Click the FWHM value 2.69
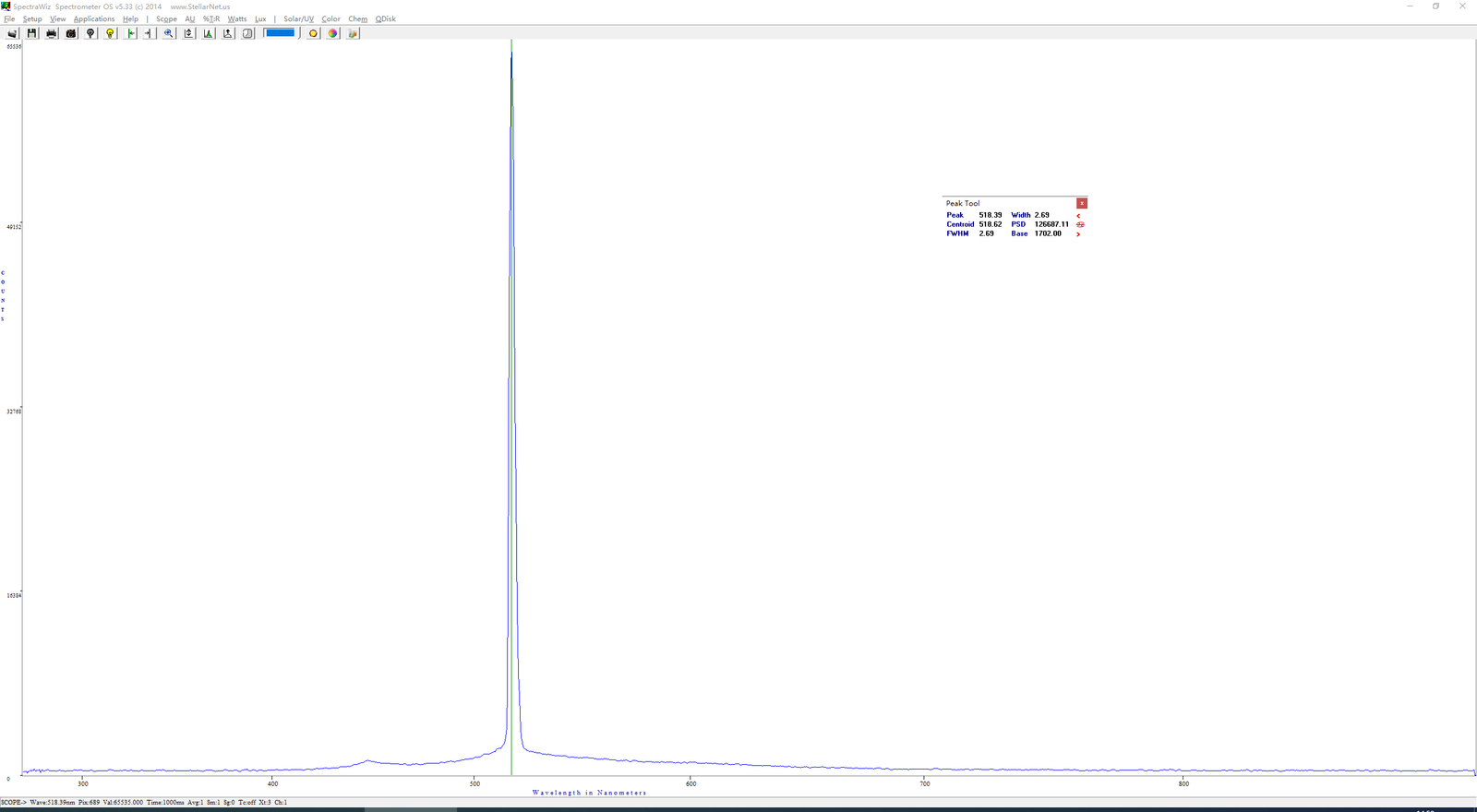 987,233
